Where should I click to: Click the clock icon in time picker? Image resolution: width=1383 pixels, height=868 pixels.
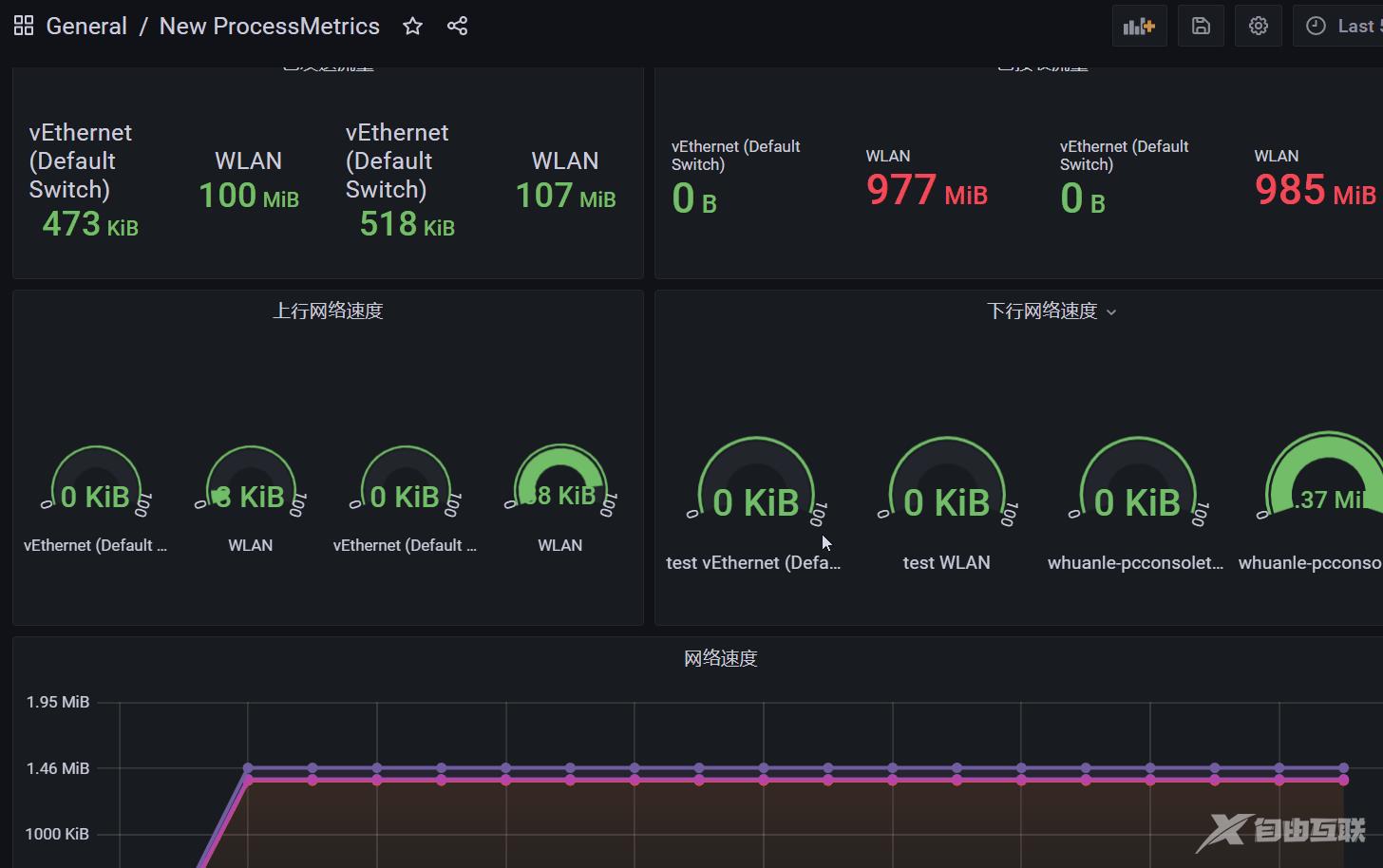point(1316,26)
